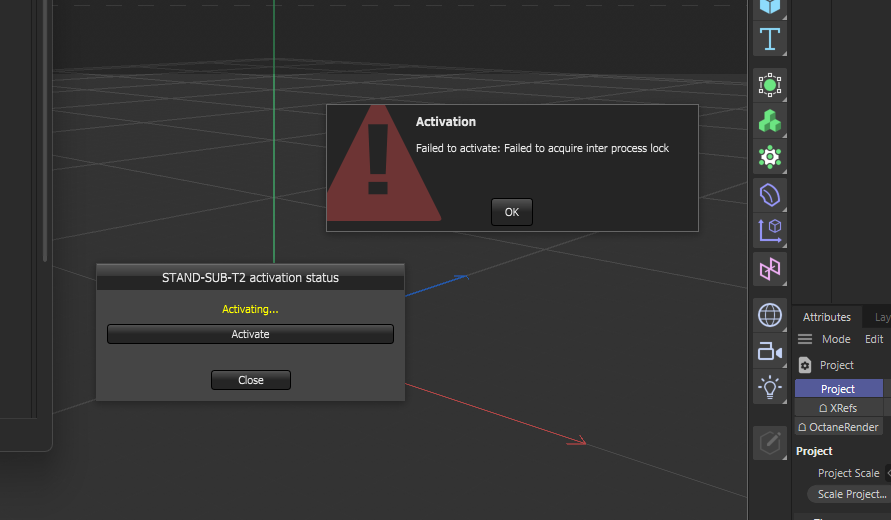Open the Mode menu in Attributes

(836, 339)
